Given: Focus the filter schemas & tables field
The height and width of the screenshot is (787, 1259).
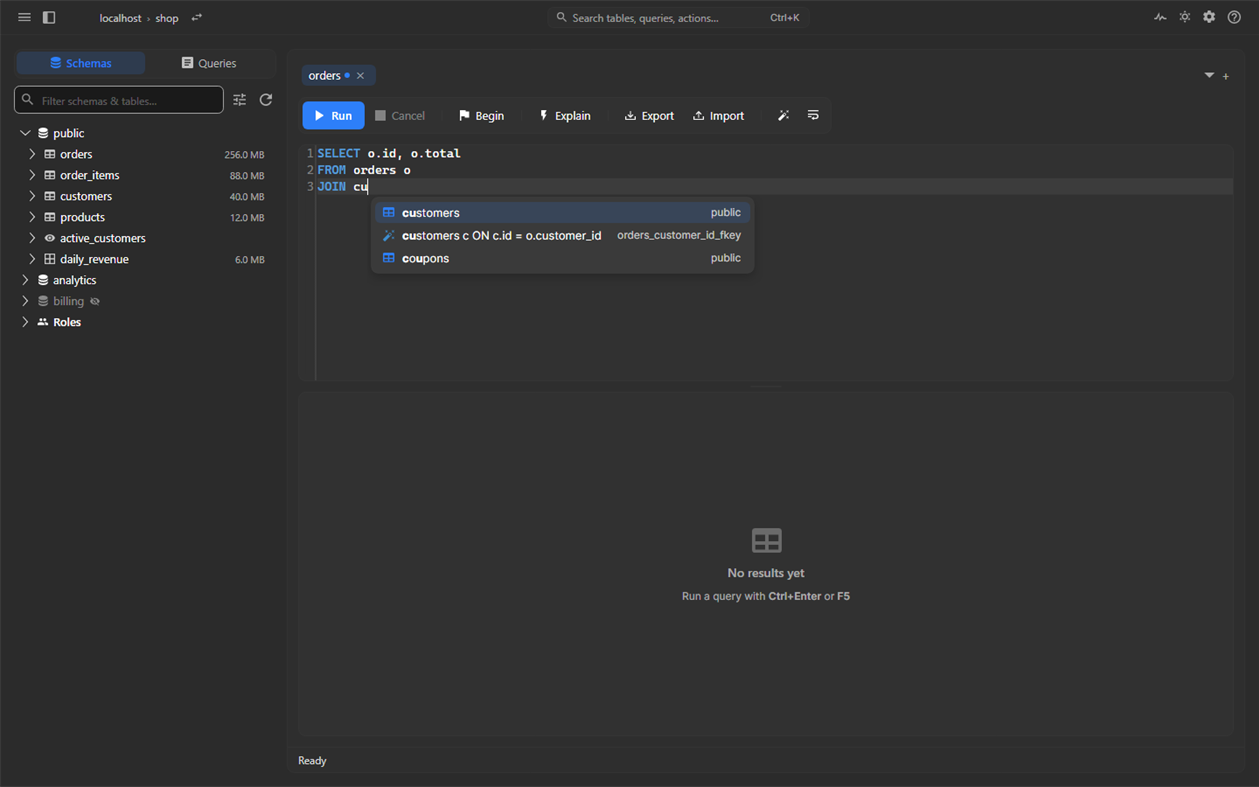Looking at the screenshot, I should point(119,100).
